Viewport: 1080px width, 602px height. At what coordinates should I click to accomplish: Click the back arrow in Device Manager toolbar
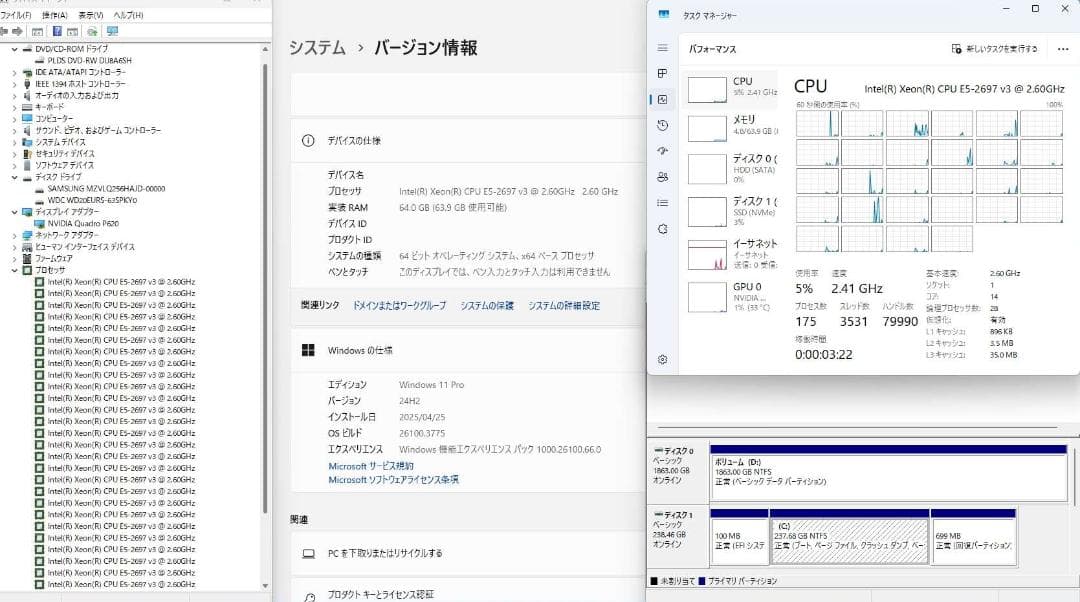(x=6, y=31)
